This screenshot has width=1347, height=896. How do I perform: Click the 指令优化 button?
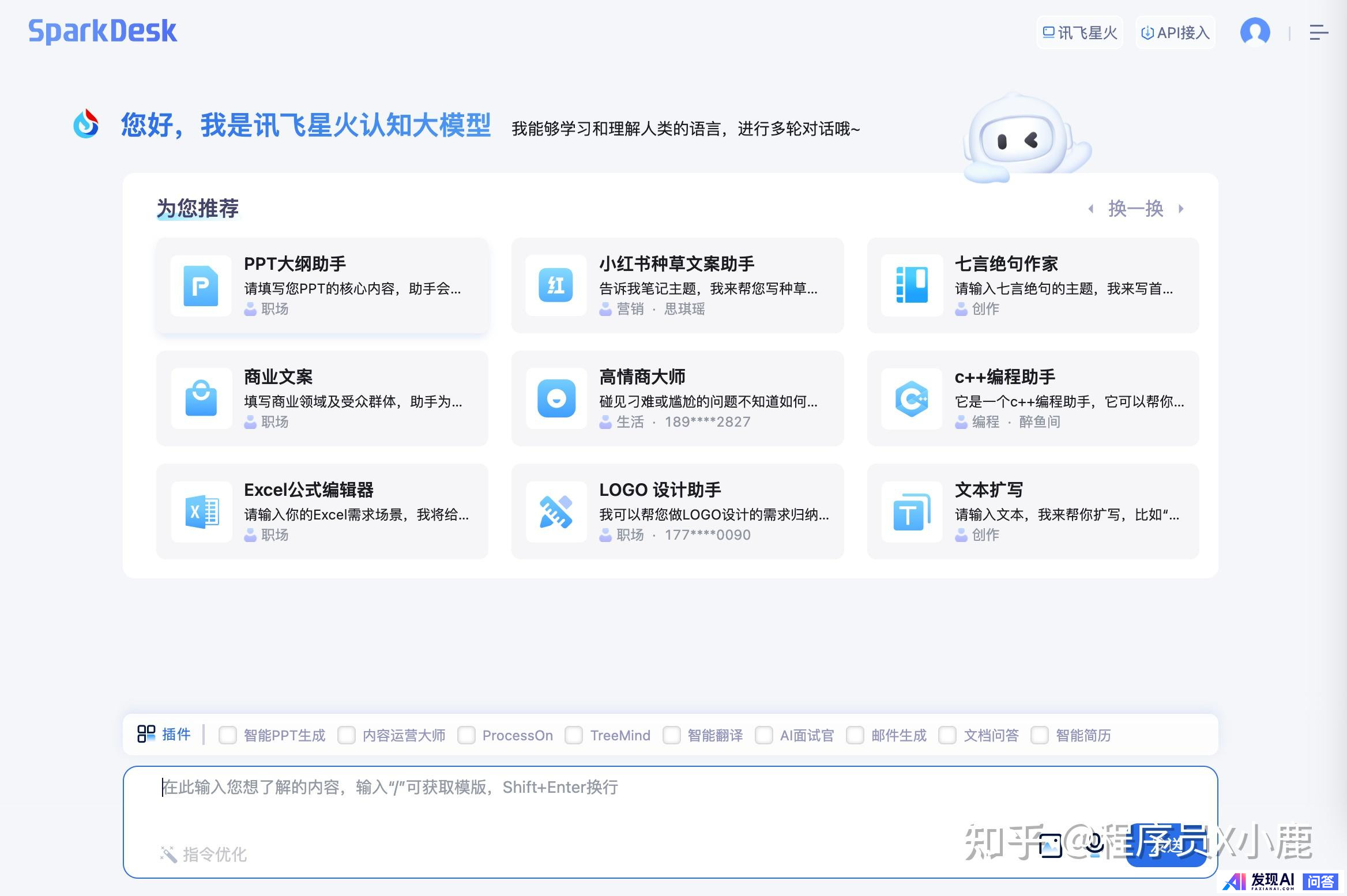click(204, 854)
